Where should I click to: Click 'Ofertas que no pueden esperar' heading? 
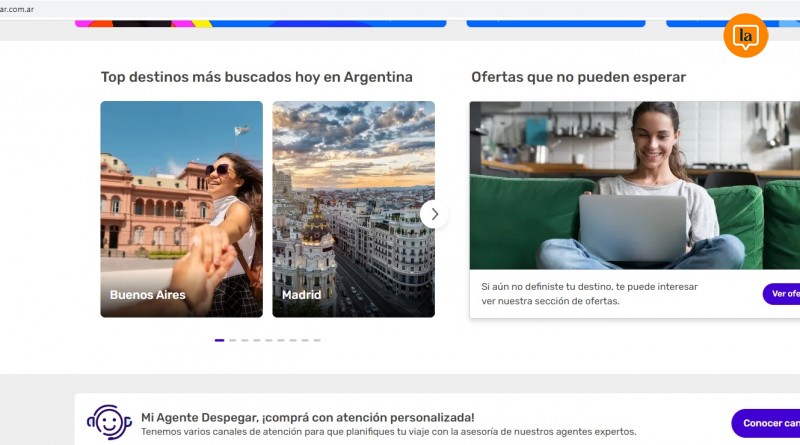(578, 77)
